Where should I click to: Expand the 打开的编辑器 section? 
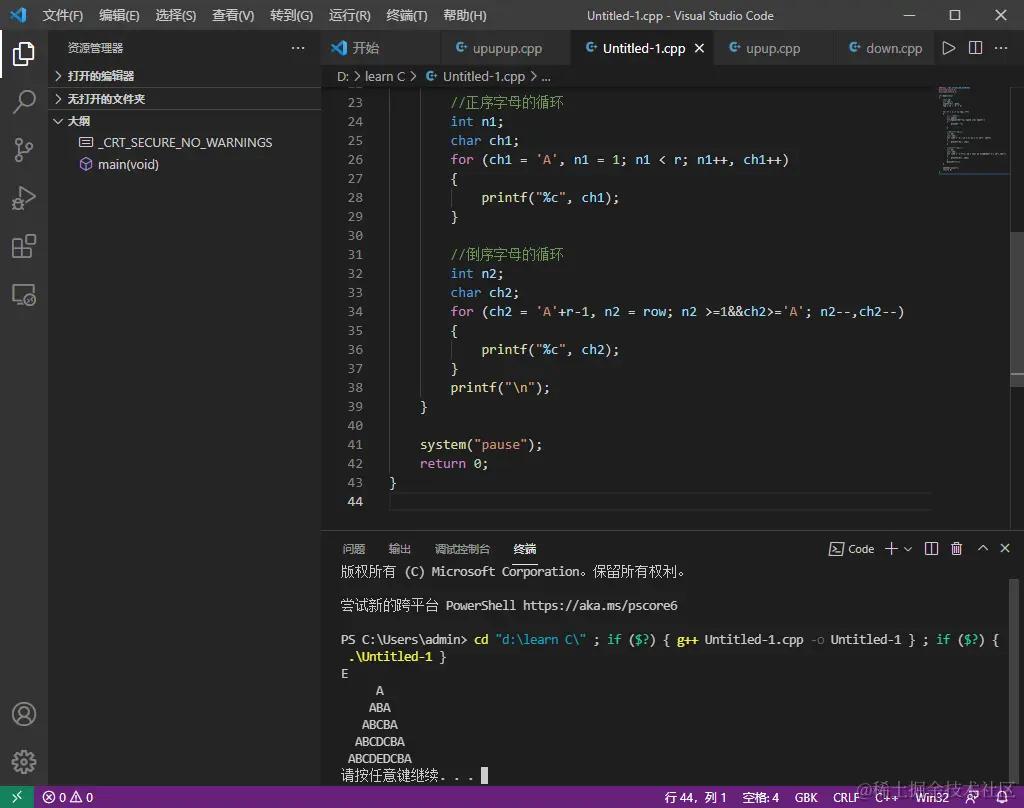coord(100,76)
